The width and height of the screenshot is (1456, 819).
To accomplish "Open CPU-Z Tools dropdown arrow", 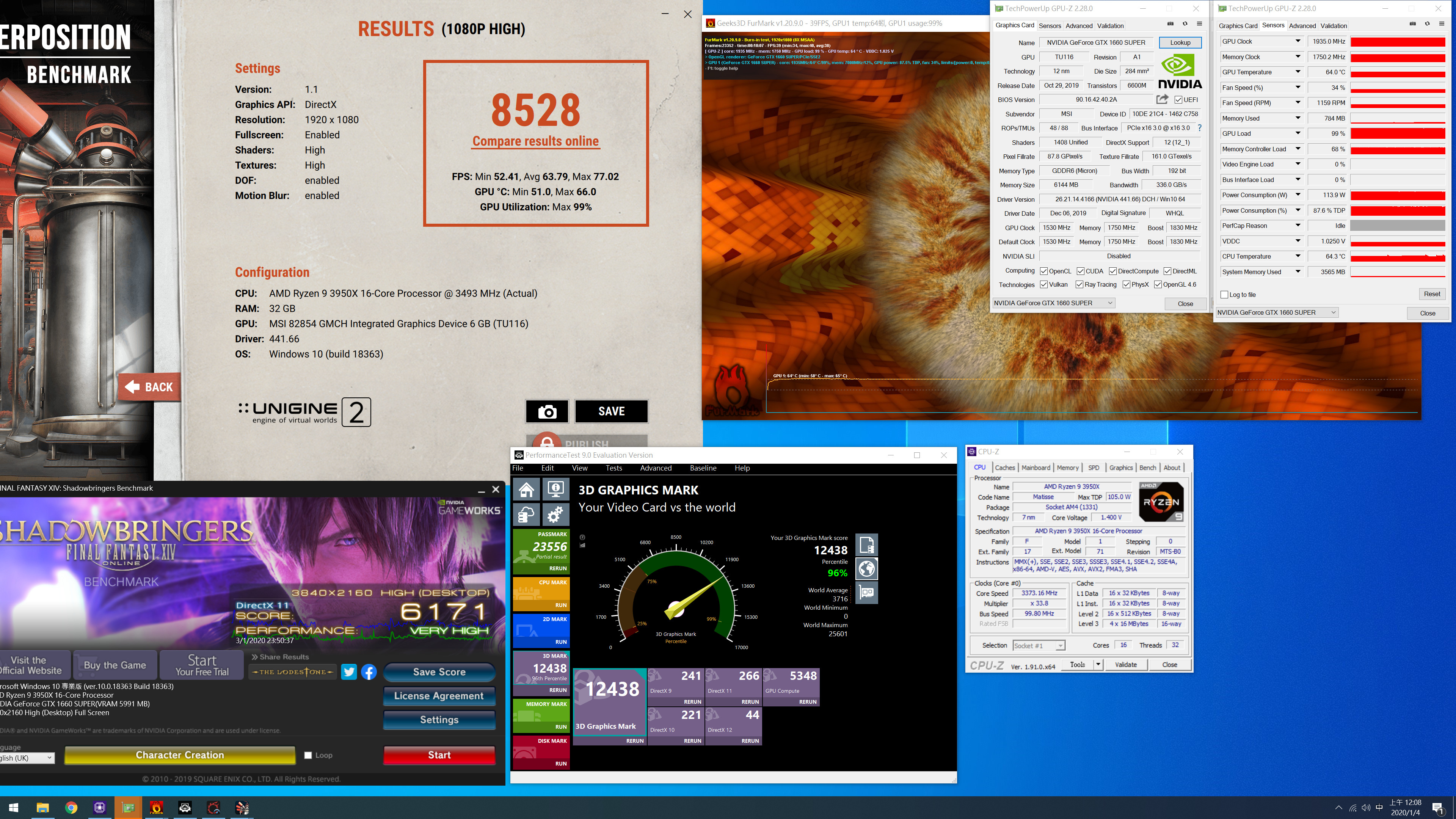I will tap(1098, 665).
